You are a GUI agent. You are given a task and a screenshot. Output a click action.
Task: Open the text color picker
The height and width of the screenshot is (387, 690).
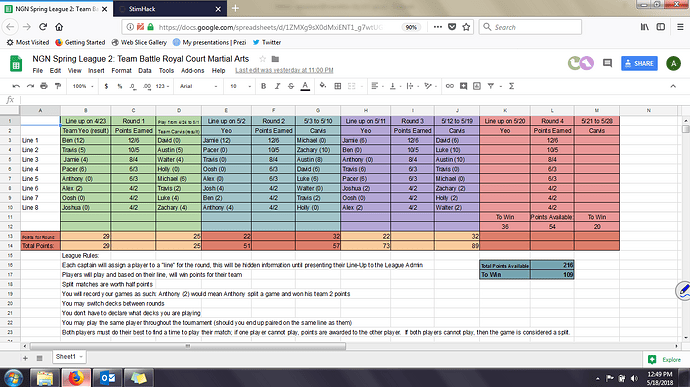305,86
